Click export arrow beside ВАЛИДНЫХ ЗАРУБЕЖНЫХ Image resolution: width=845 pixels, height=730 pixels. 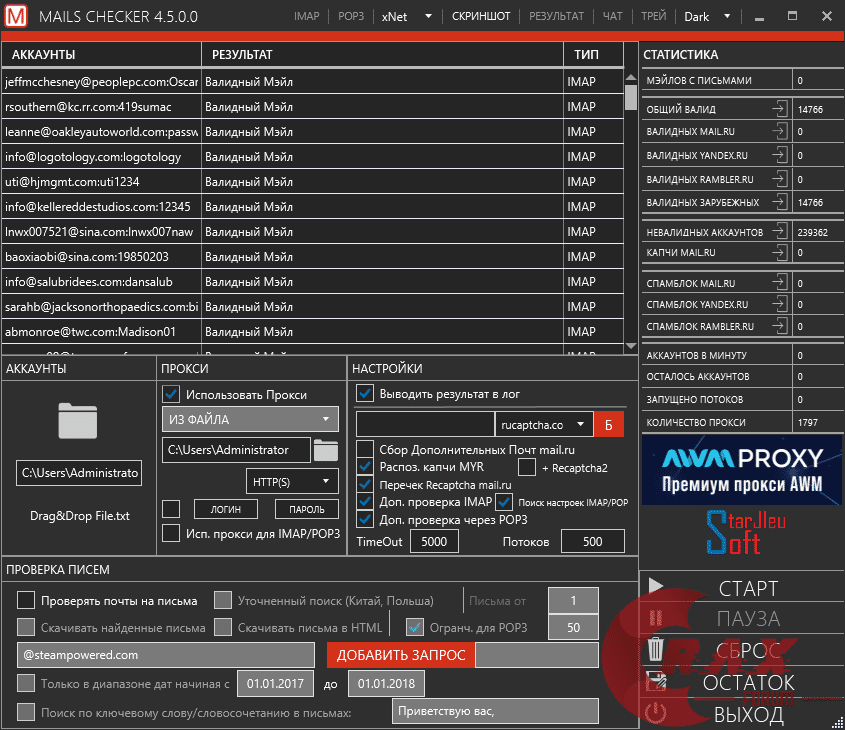click(x=779, y=202)
